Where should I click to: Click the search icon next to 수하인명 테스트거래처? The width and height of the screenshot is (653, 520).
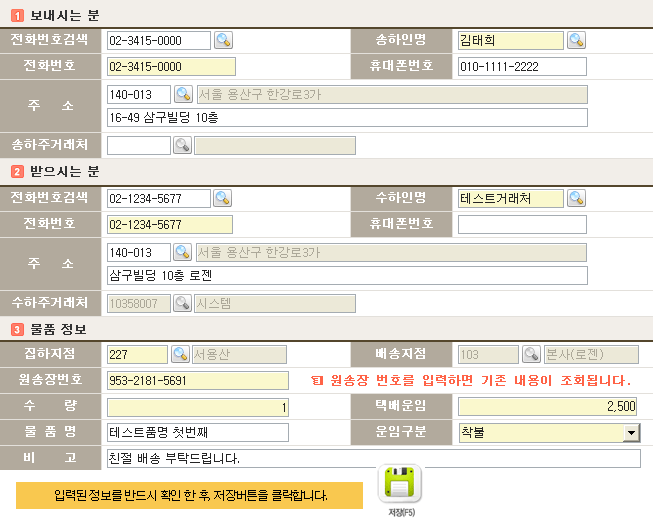coord(576,198)
